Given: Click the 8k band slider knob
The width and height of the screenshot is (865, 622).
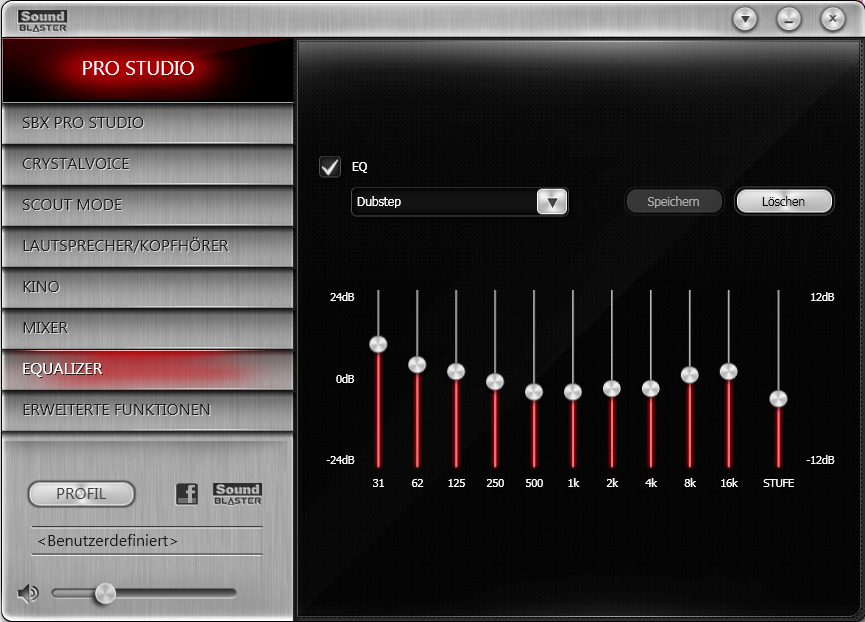Looking at the screenshot, I should coord(690,375).
